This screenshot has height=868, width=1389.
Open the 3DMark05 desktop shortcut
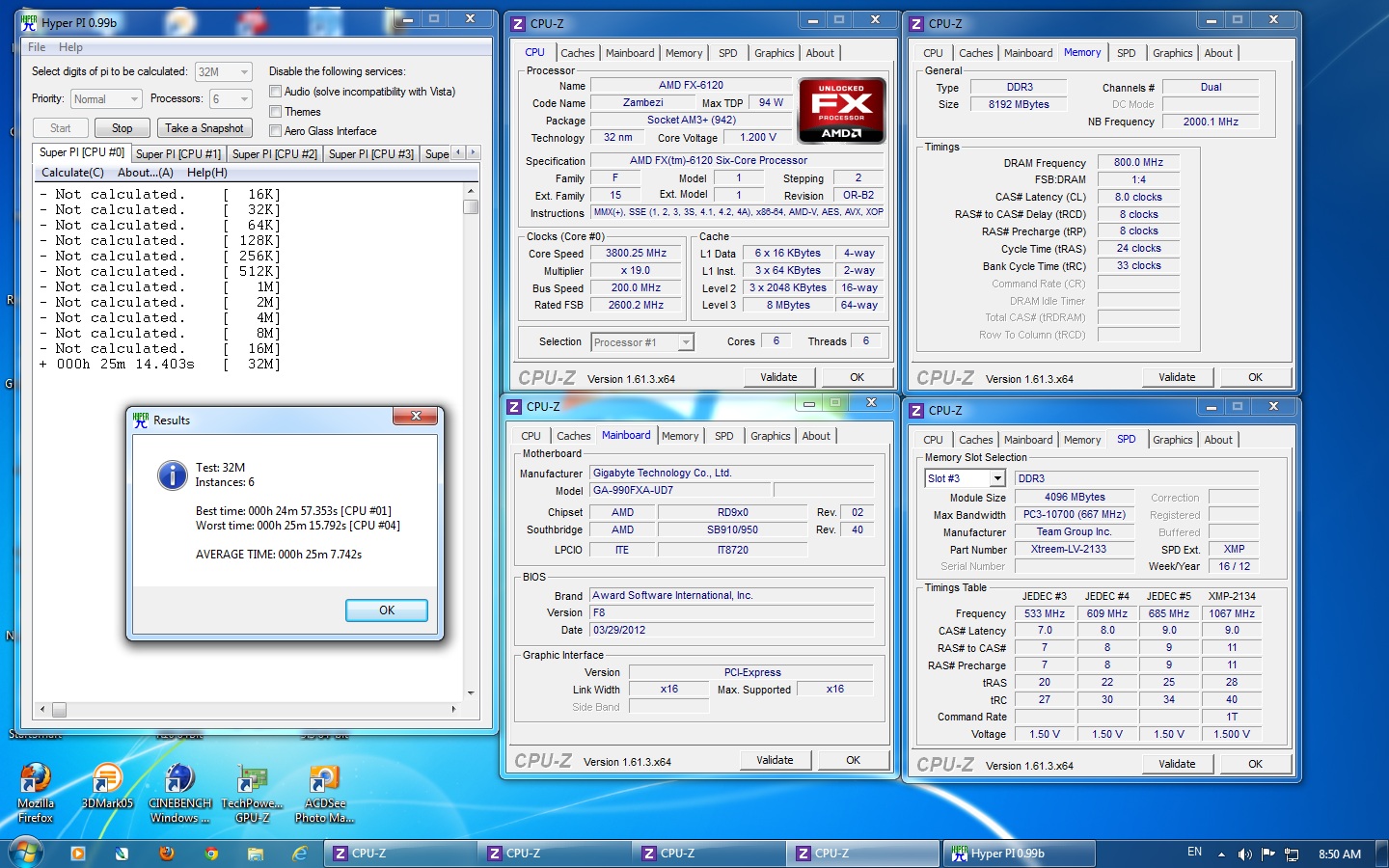click(107, 779)
